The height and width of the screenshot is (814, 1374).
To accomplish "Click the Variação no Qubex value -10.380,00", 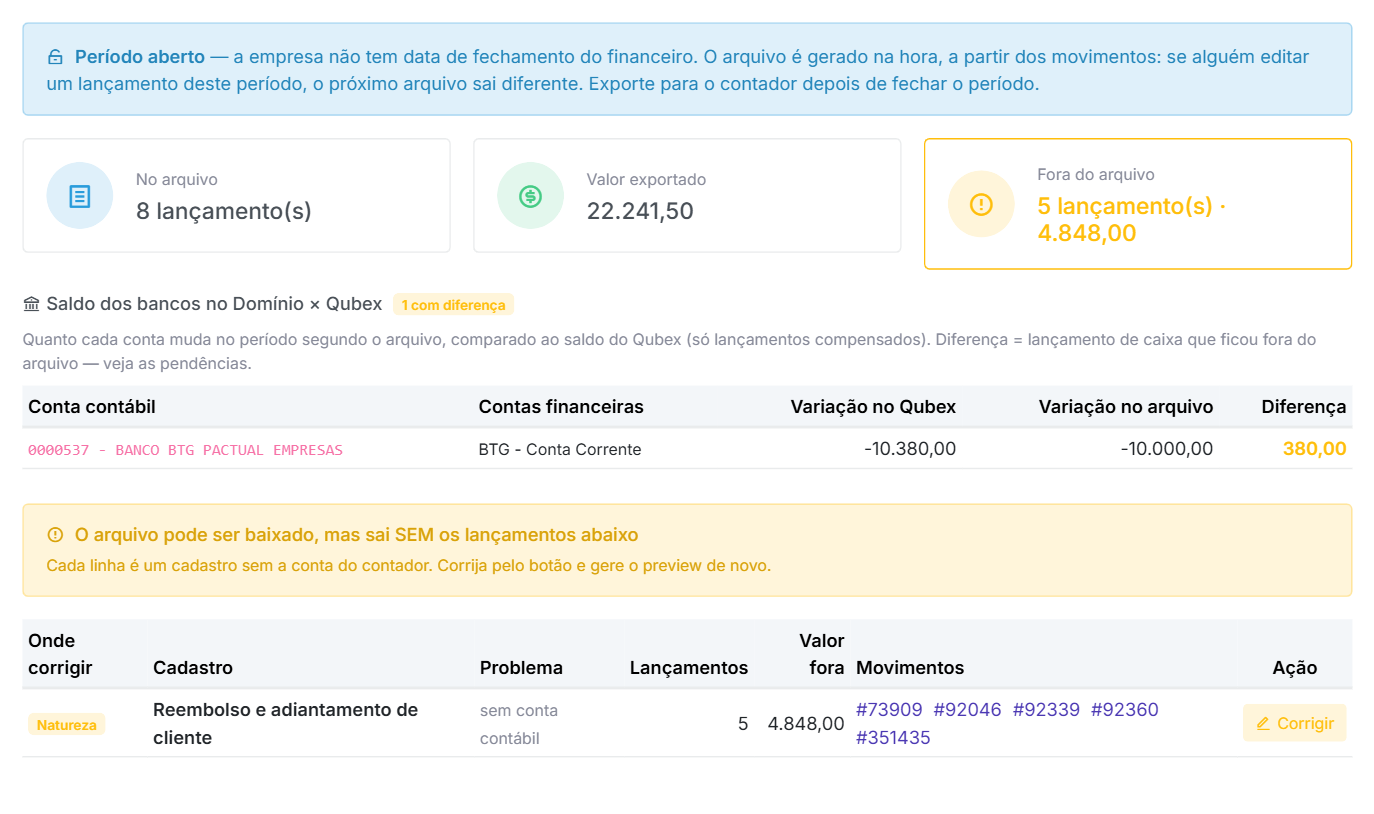I will (x=910, y=449).
